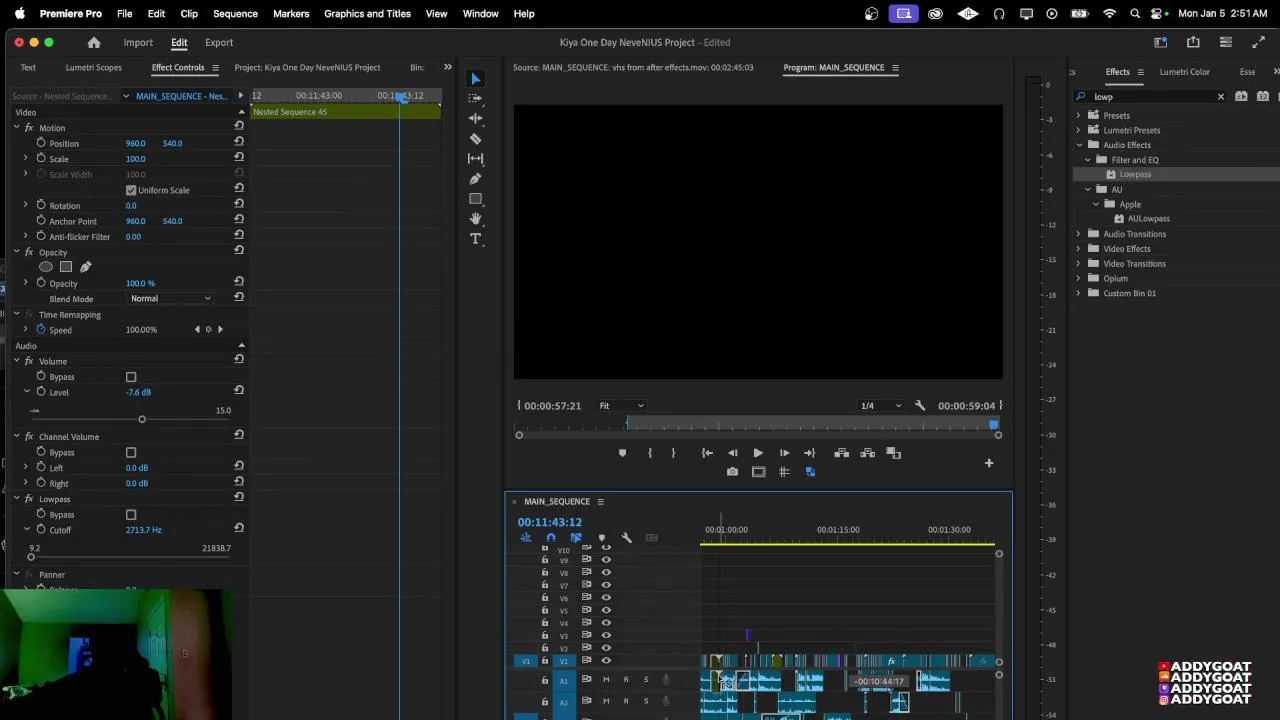Enable Volume Bypass checkbox
1280x720 pixels.
pyautogui.click(x=131, y=377)
